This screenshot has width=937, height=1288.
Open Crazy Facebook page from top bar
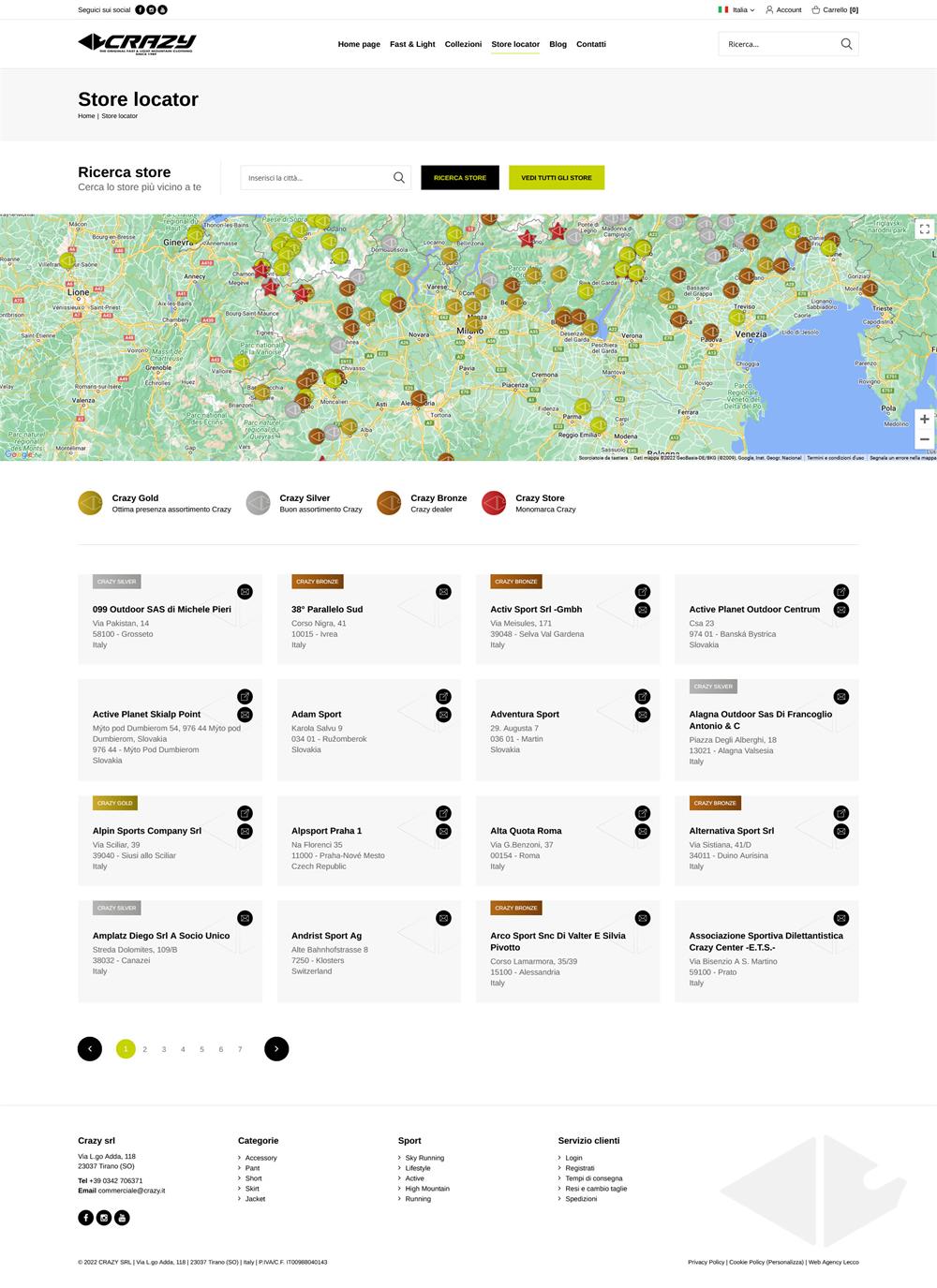(141, 9)
